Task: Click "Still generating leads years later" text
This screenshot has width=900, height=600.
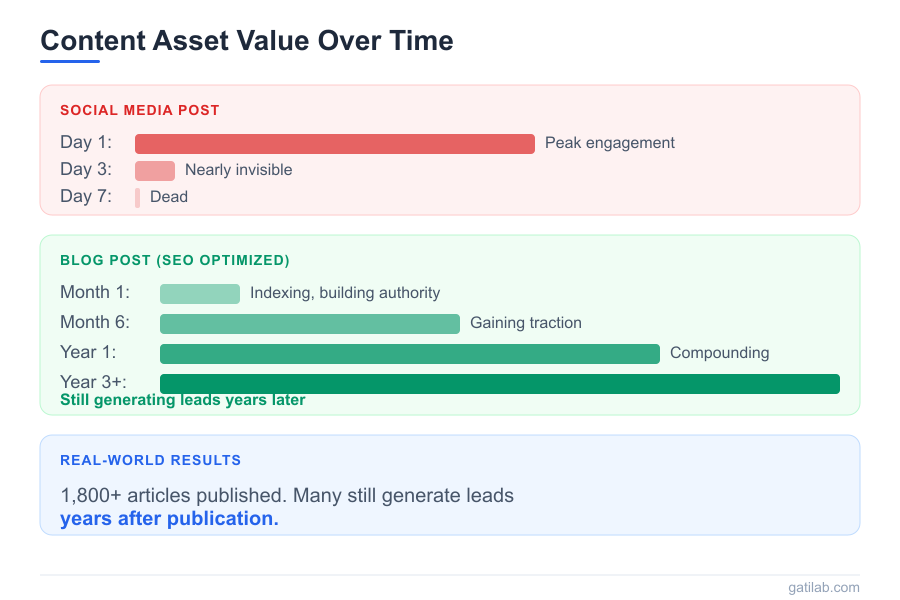Action: coord(183,400)
